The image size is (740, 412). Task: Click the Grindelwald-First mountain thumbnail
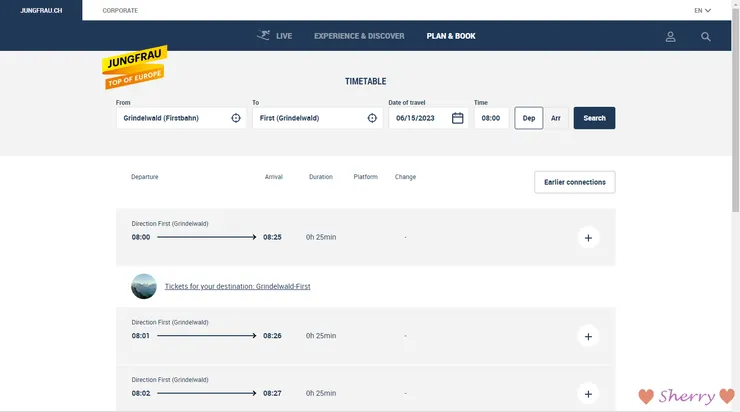tap(143, 286)
